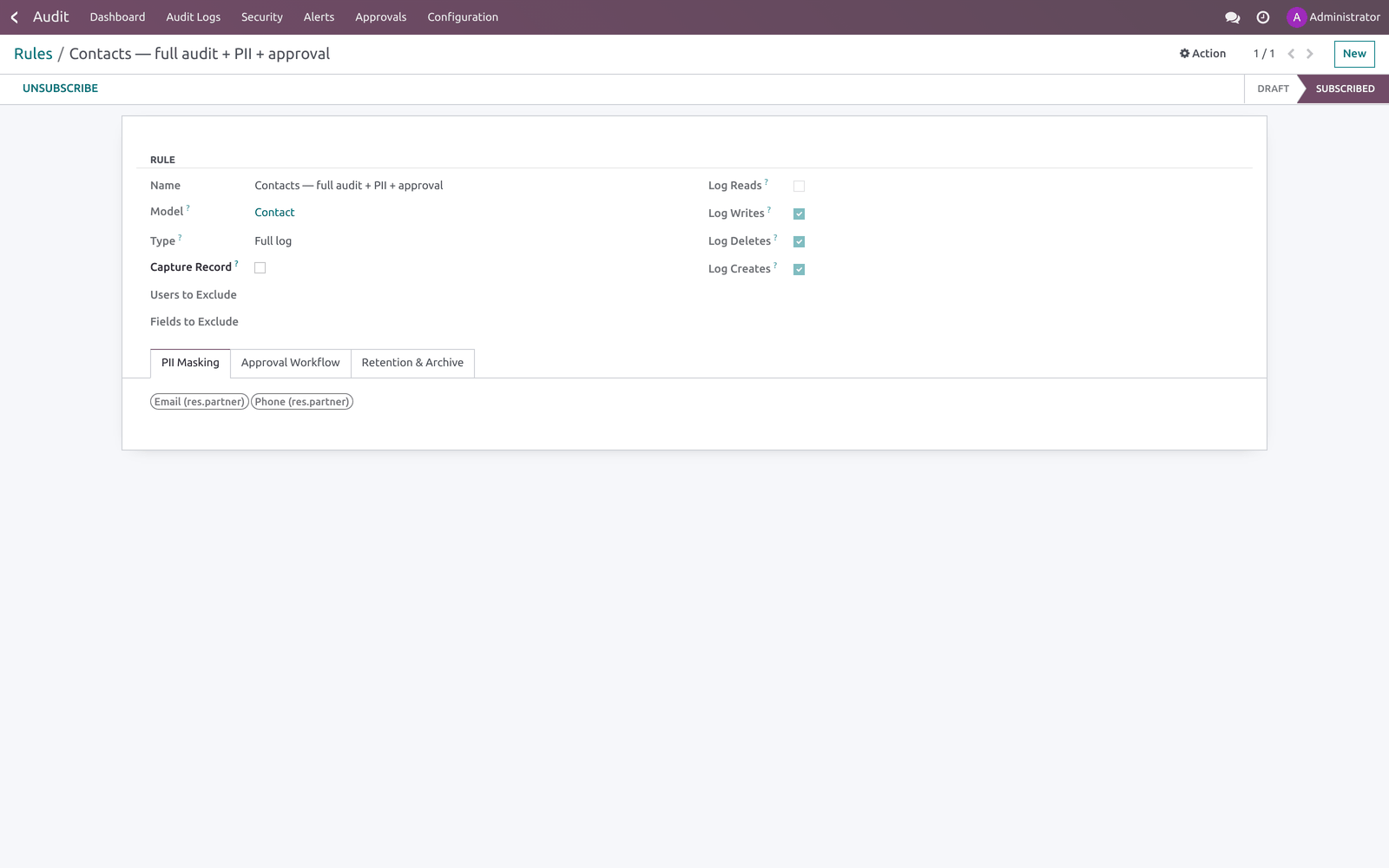Image resolution: width=1389 pixels, height=868 pixels.
Task: Enable the Capture Record checkbox
Action: (x=260, y=267)
